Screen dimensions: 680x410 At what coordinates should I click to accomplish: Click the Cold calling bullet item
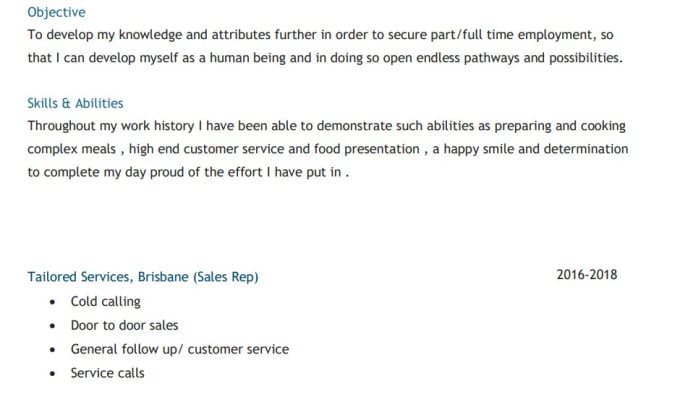(105, 302)
